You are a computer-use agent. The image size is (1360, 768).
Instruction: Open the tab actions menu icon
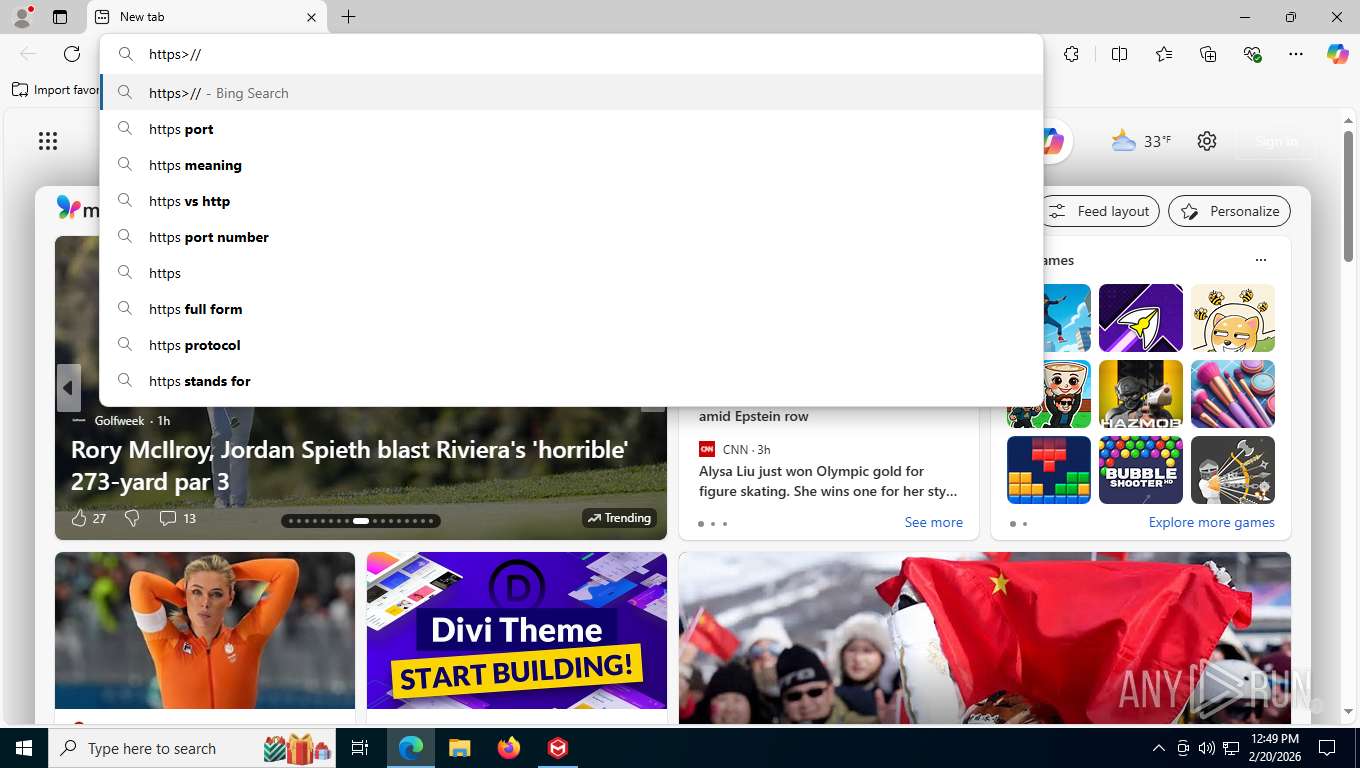(x=60, y=17)
